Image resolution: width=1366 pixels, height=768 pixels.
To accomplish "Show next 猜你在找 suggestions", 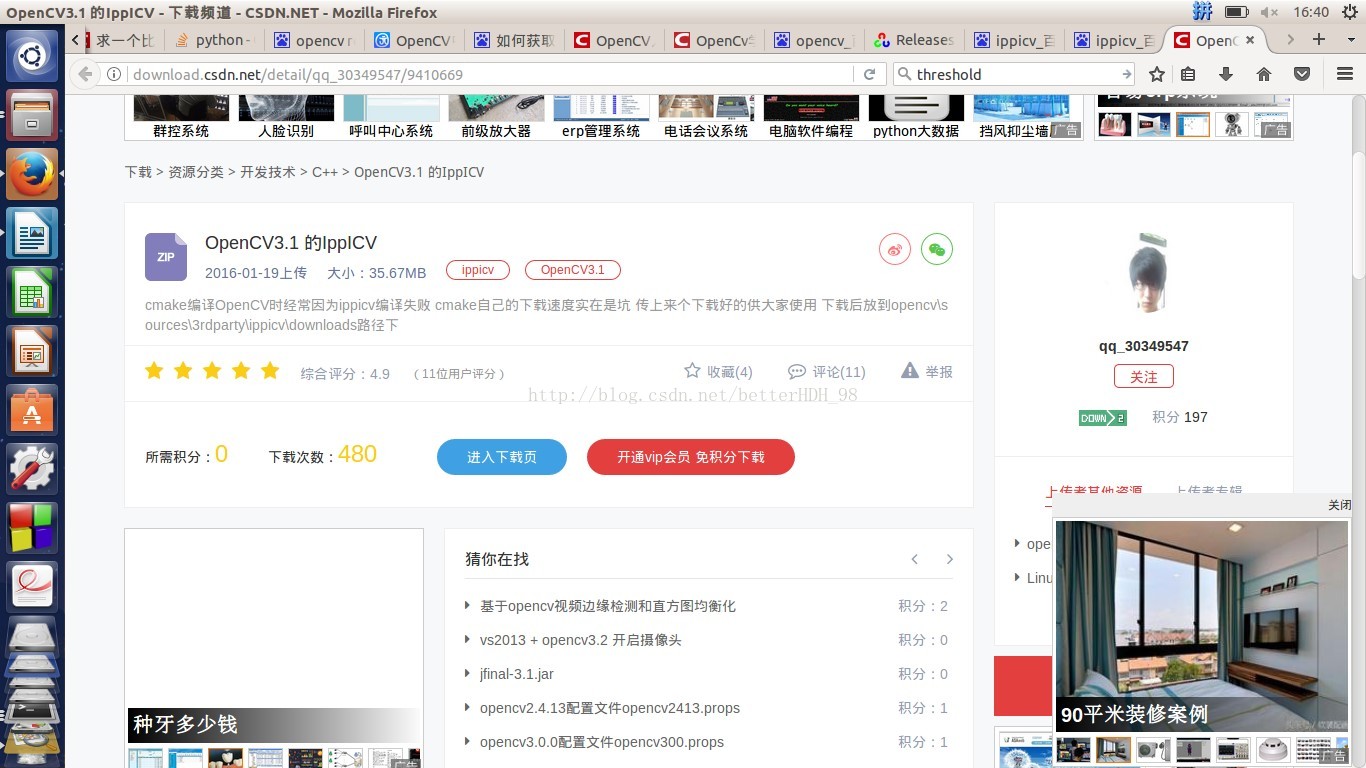I will (x=949, y=559).
